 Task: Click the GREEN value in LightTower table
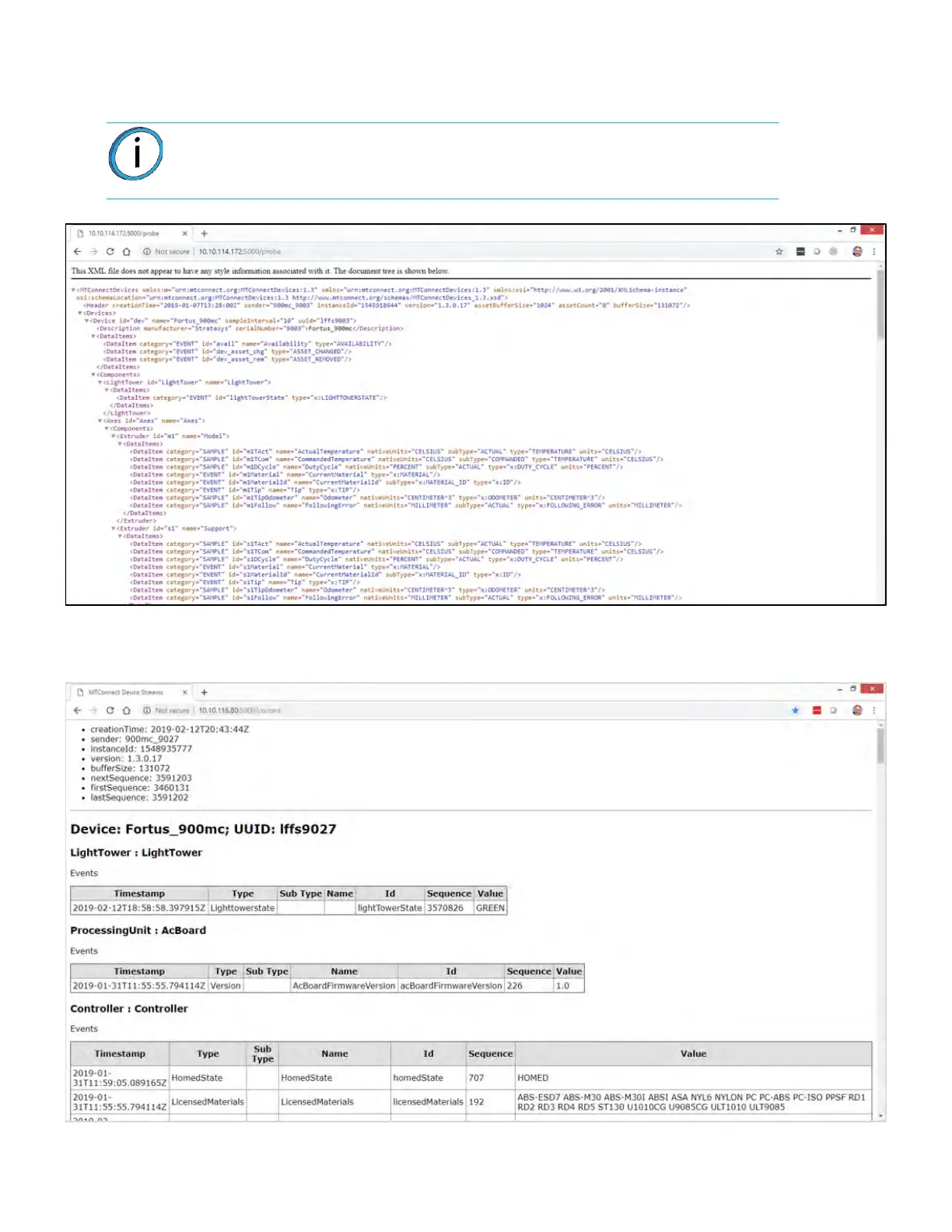pos(490,908)
